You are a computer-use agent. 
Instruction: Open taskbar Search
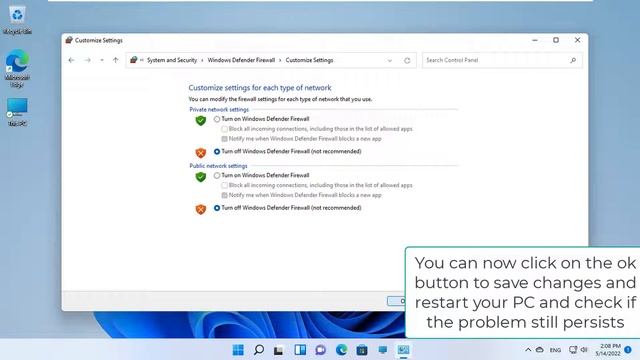click(259, 350)
